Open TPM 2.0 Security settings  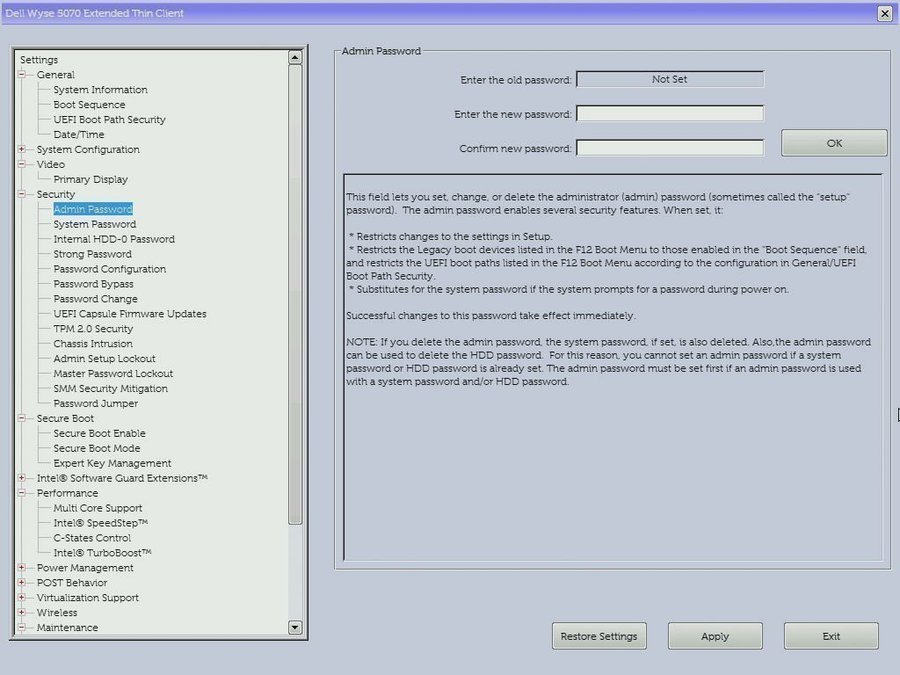[x=93, y=329]
